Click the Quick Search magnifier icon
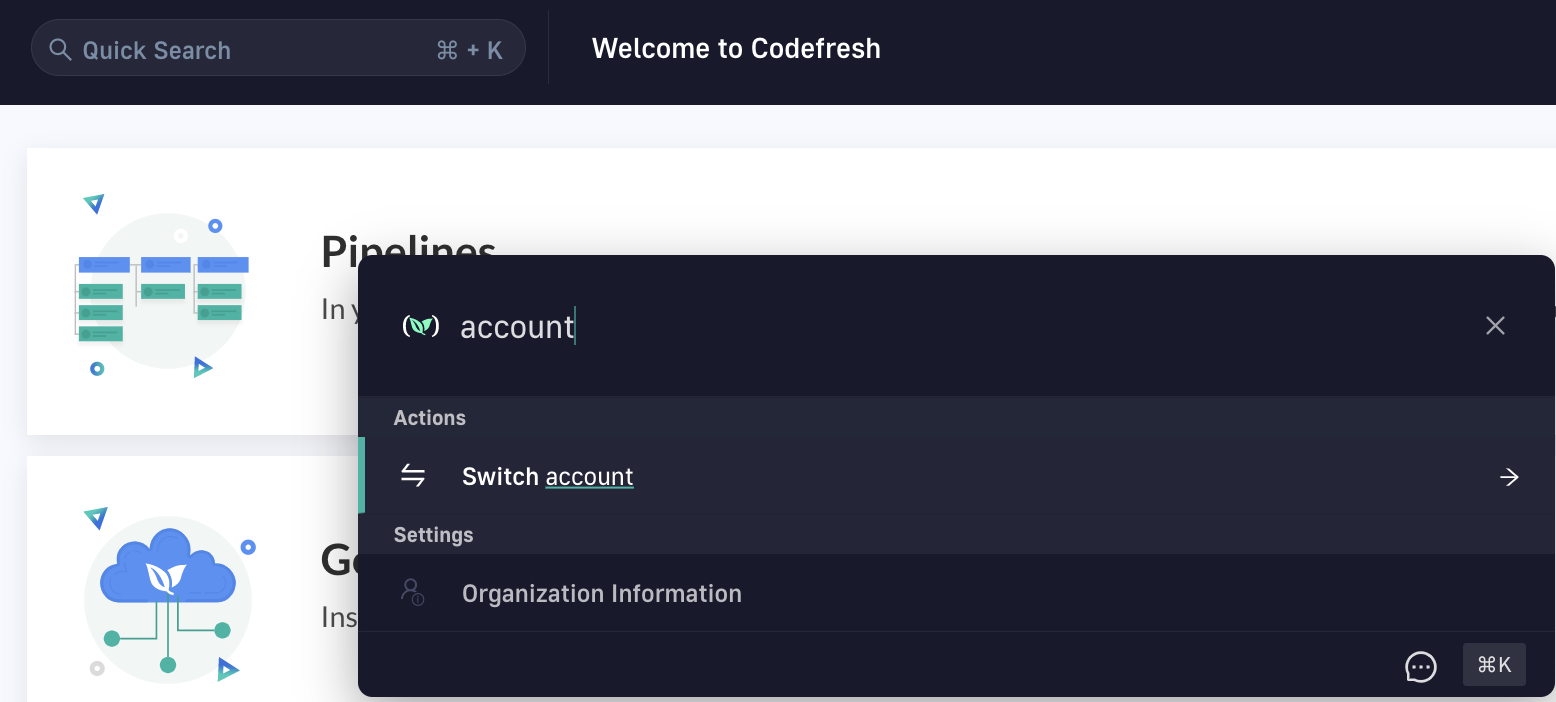1556x702 pixels. 61,50
